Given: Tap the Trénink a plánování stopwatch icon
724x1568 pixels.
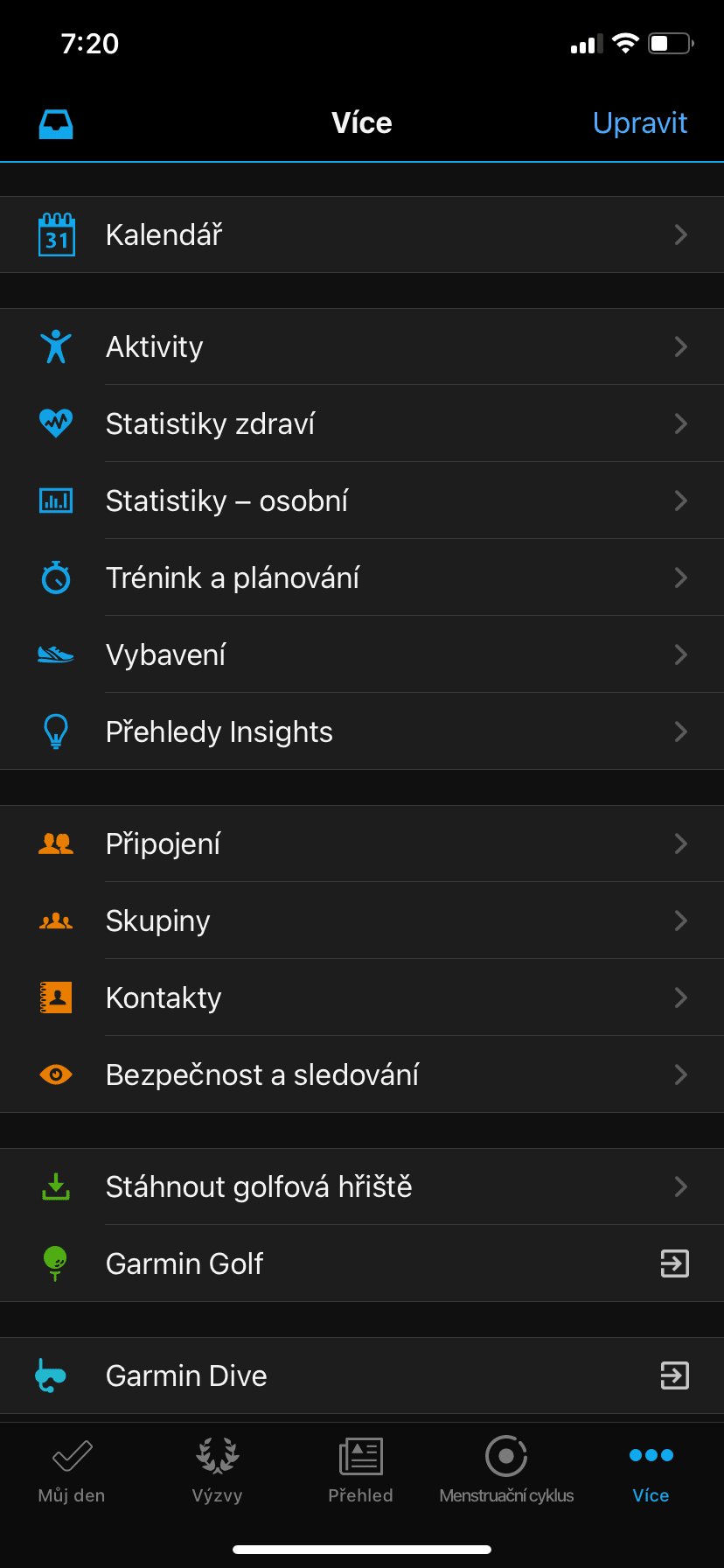Looking at the screenshot, I should pos(56,577).
